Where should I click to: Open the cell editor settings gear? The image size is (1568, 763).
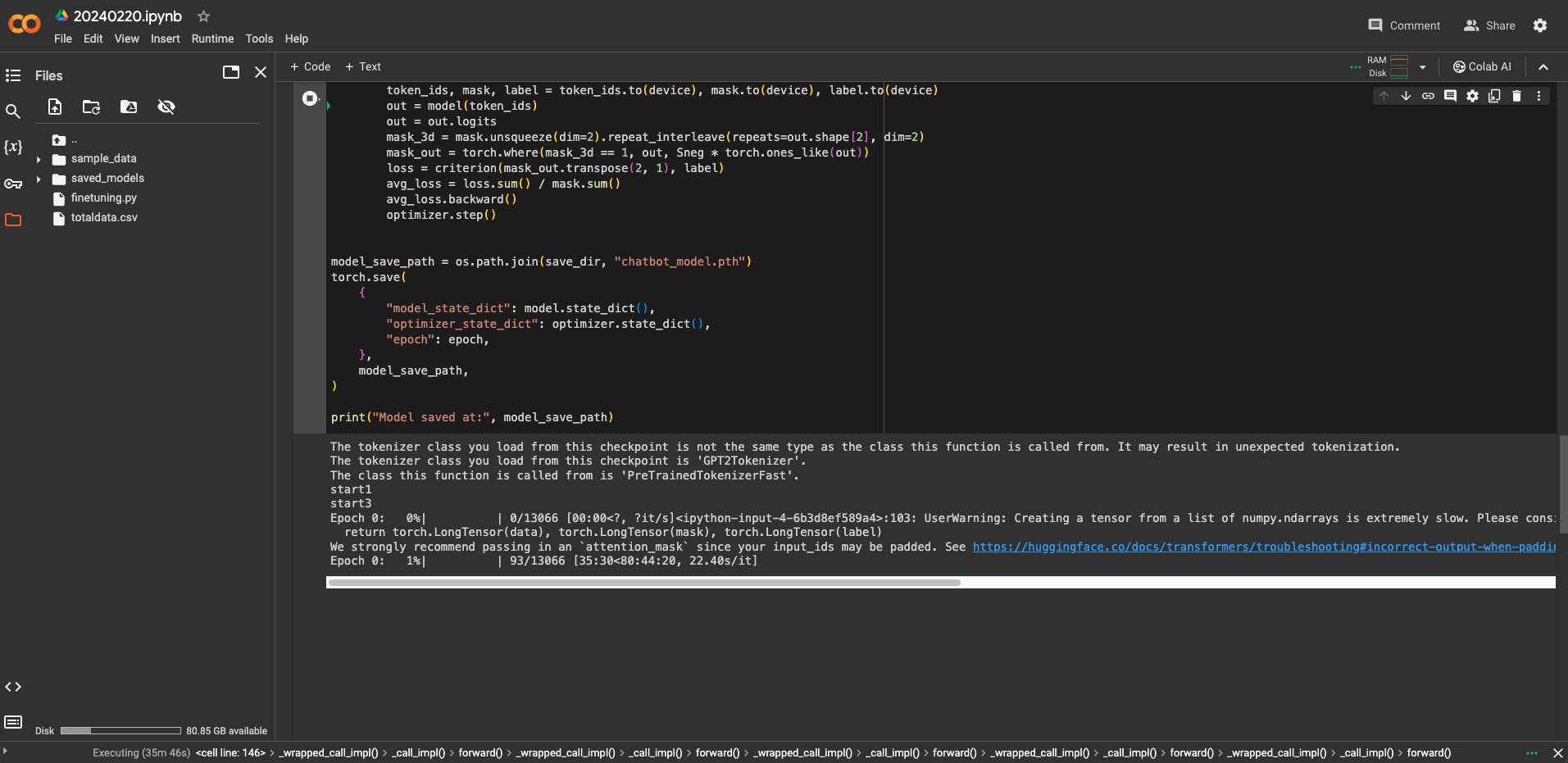click(x=1472, y=96)
